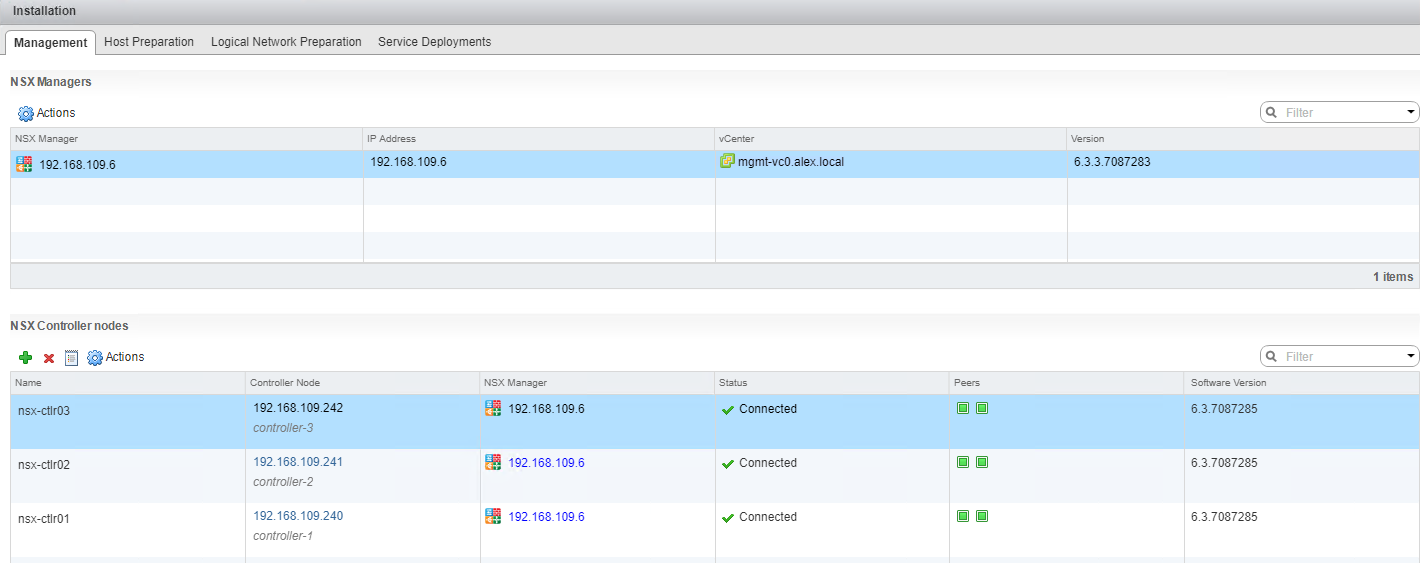This screenshot has height=563, width=1420.
Task: Follow the 192.168.109.241 controller node link
Action: click(298, 462)
